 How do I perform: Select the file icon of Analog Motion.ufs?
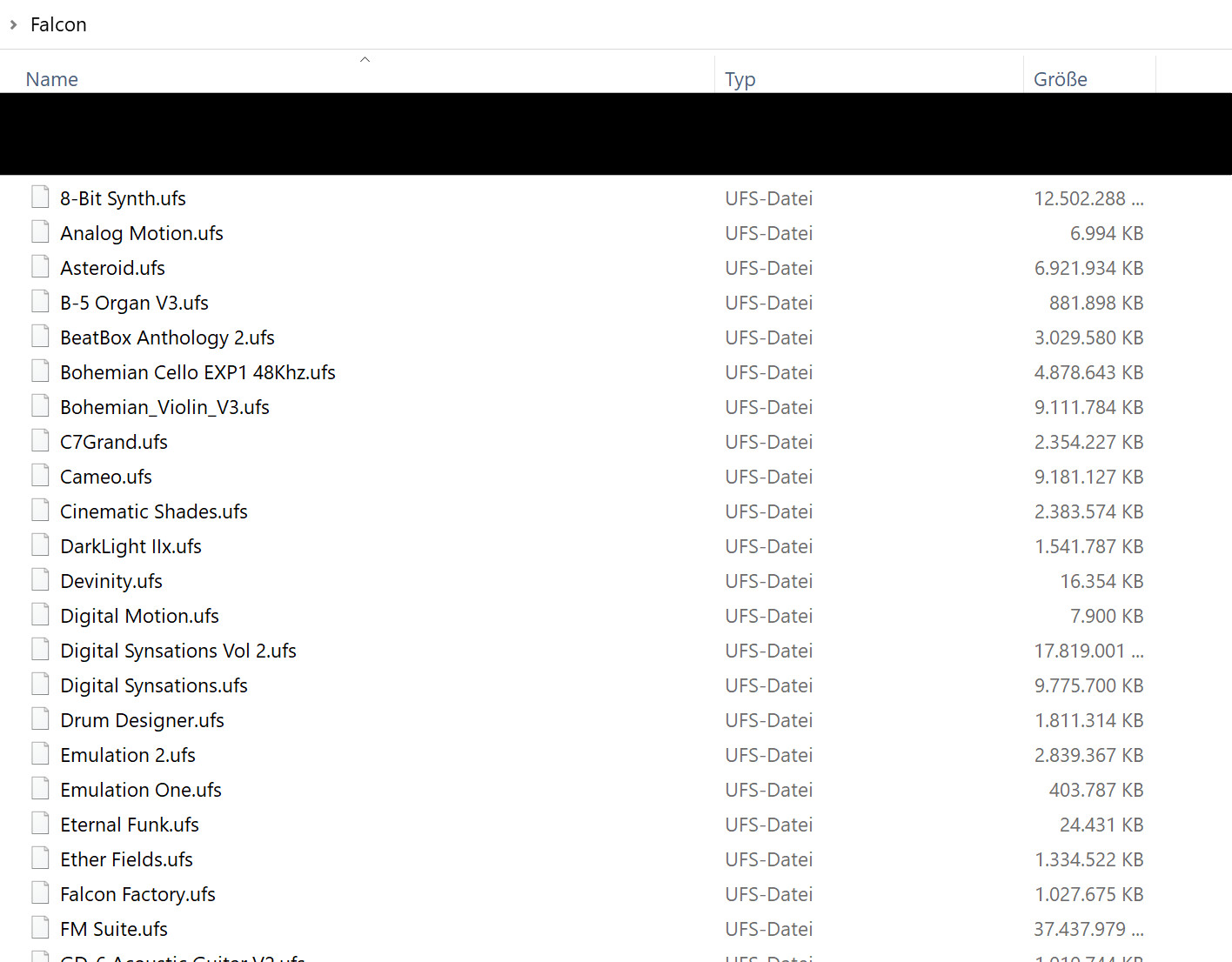tap(40, 232)
